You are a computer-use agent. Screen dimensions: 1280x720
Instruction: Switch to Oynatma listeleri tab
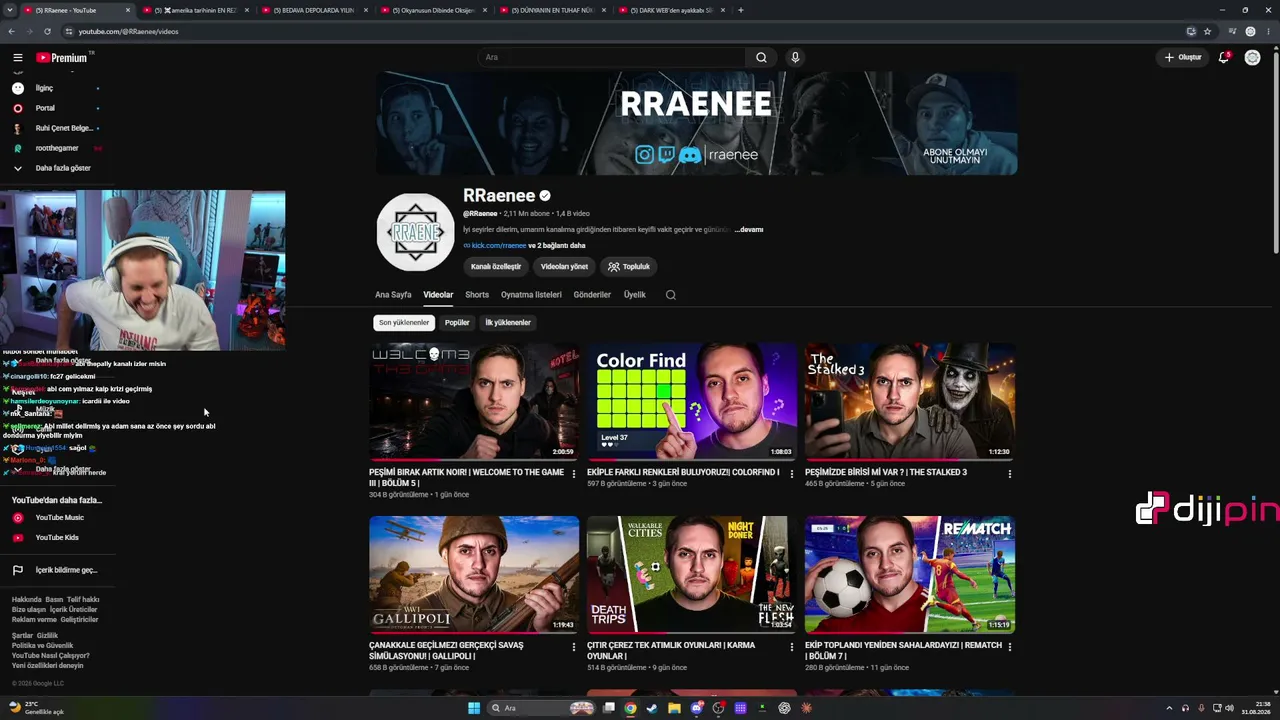click(x=531, y=295)
